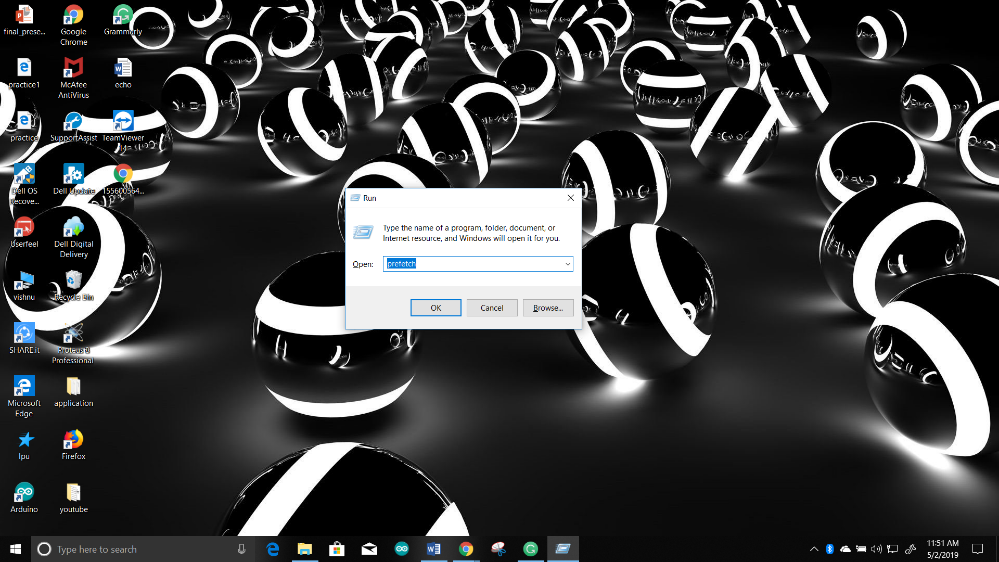
Task: Select the practice desktop file
Action: [24, 126]
